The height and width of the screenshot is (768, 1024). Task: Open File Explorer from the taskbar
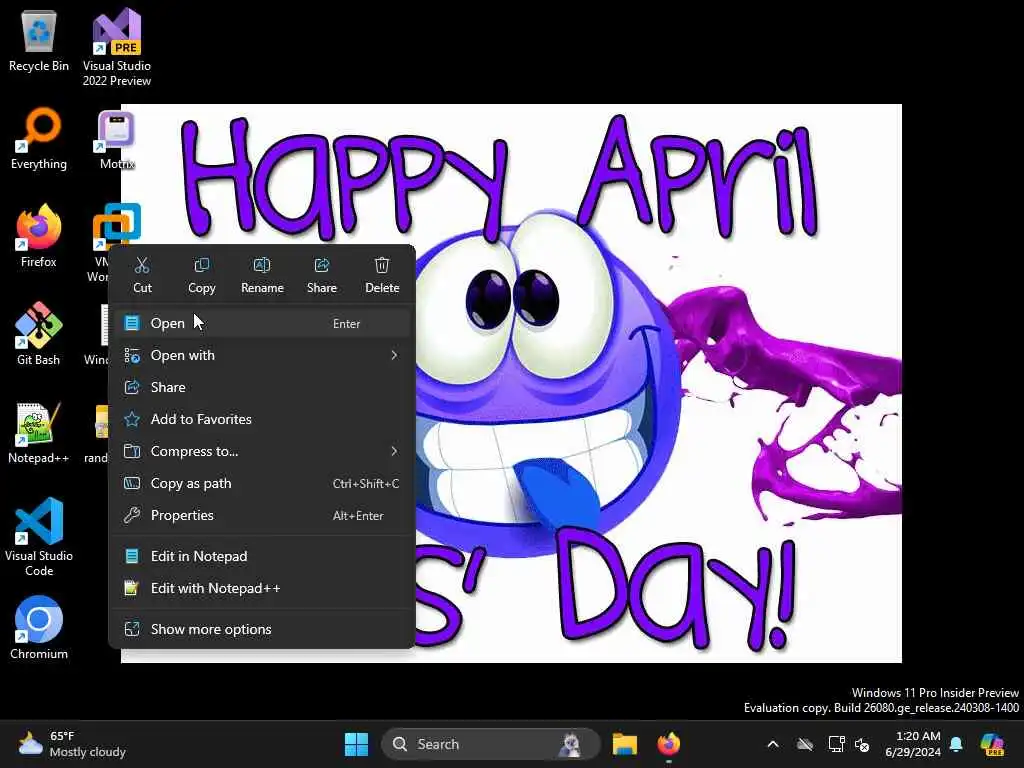point(624,744)
